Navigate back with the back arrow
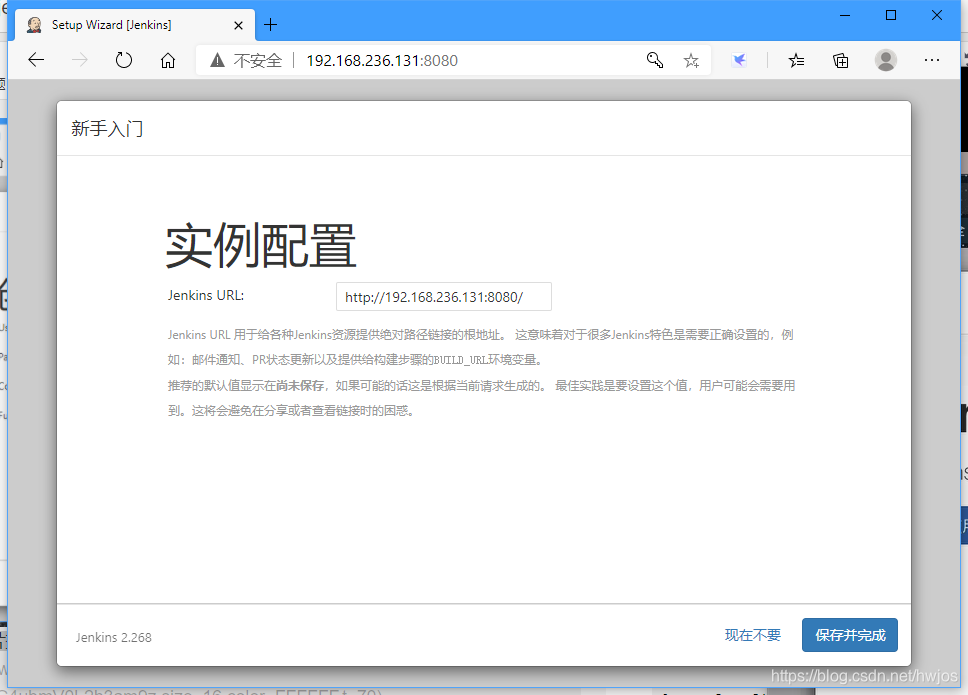Viewport: 968px width, 695px height. pyautogui.click(x=36, y=60)
